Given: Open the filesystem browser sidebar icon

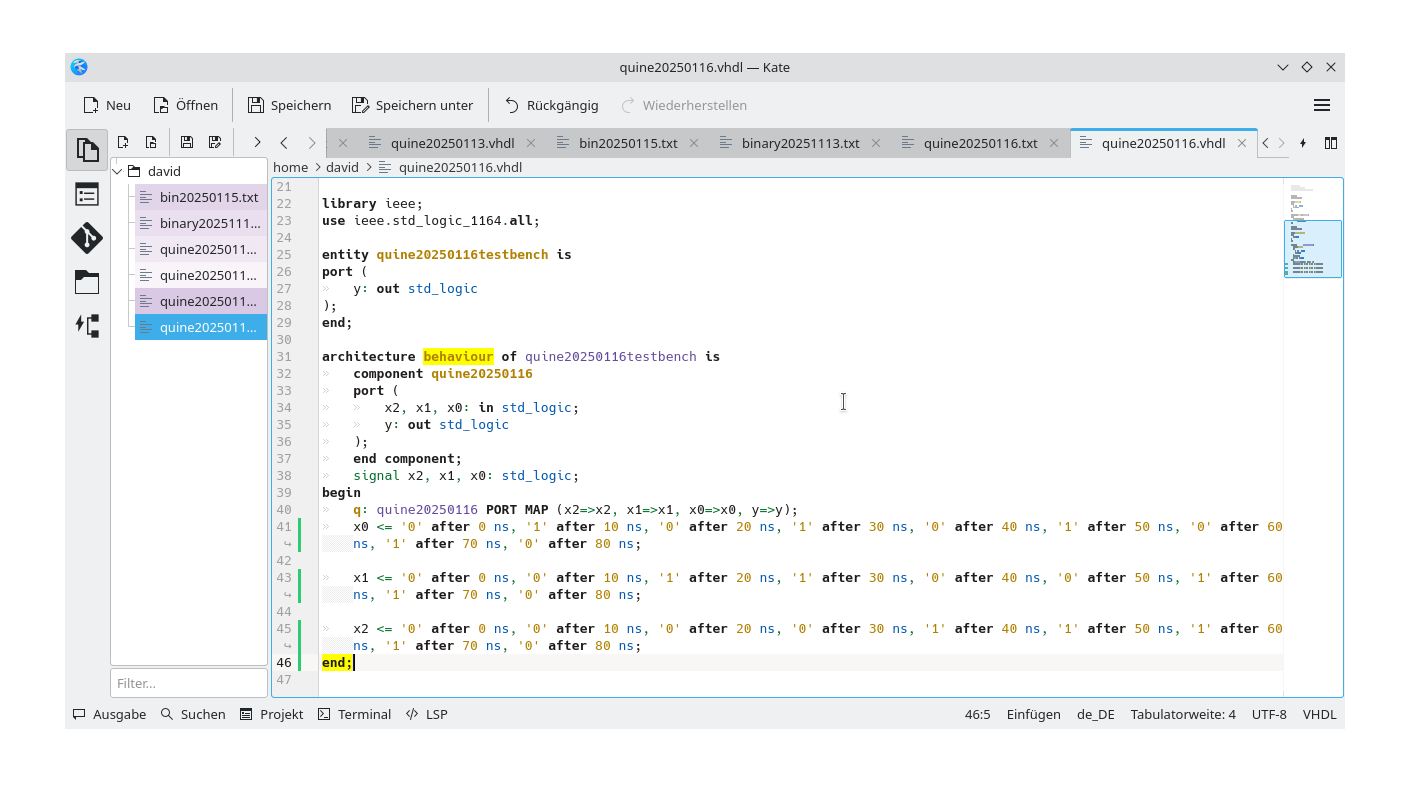Looking at the screenshot, I should click(x=87, y=282).
